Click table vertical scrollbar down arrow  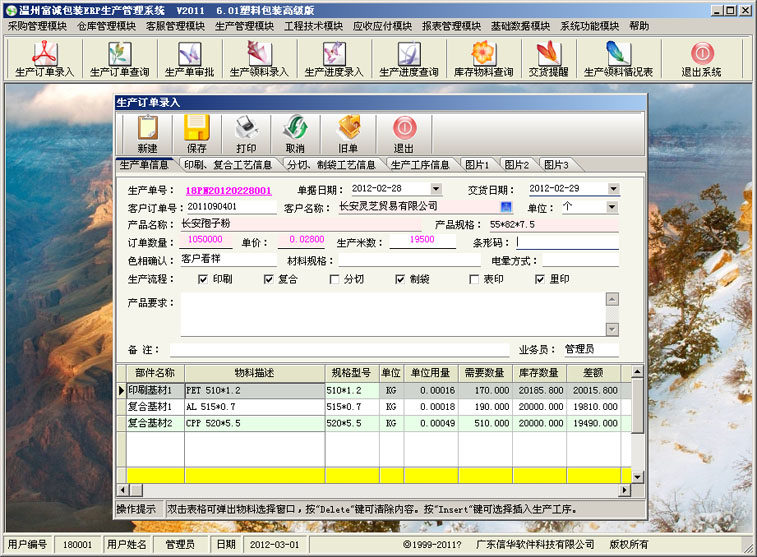pos(637,477)
